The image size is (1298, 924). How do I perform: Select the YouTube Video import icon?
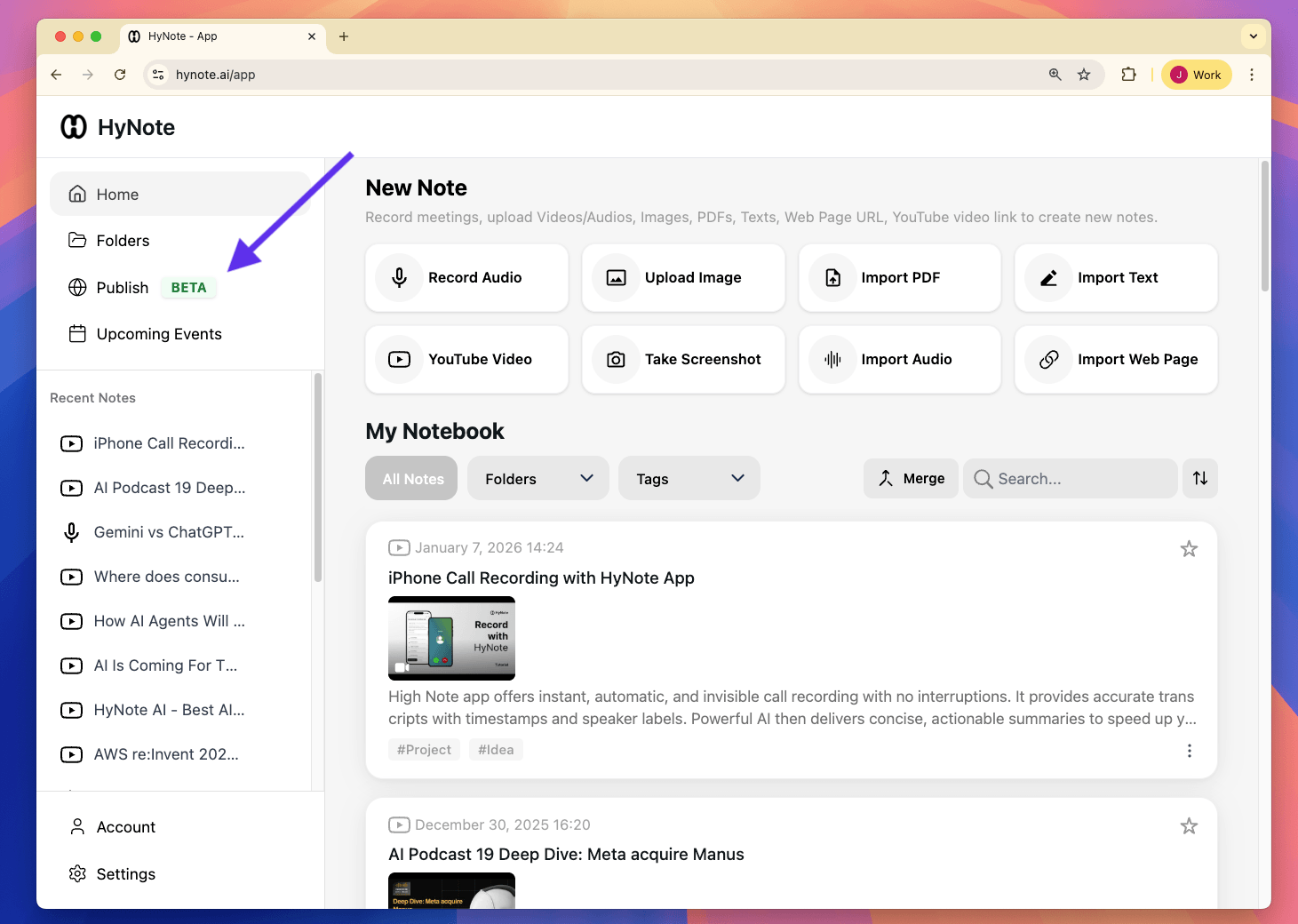click(x=399, y=359)
